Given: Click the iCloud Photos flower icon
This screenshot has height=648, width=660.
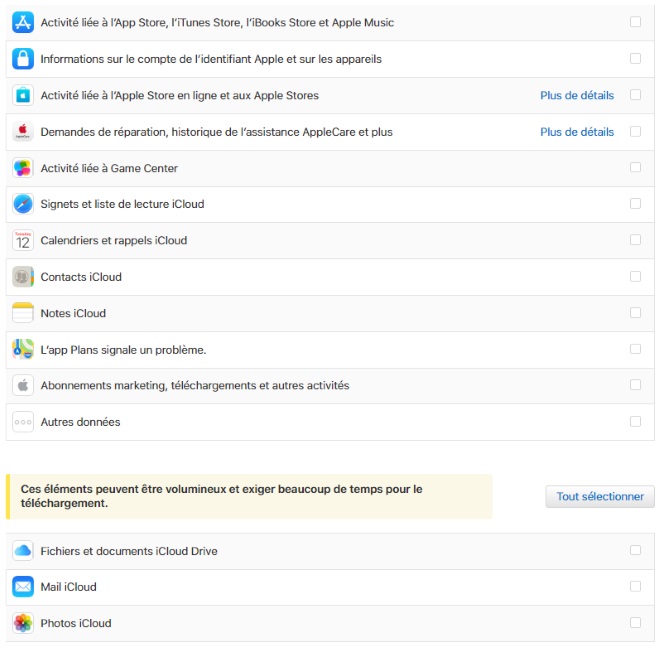Looking at the screenshot, I should 23,623.
